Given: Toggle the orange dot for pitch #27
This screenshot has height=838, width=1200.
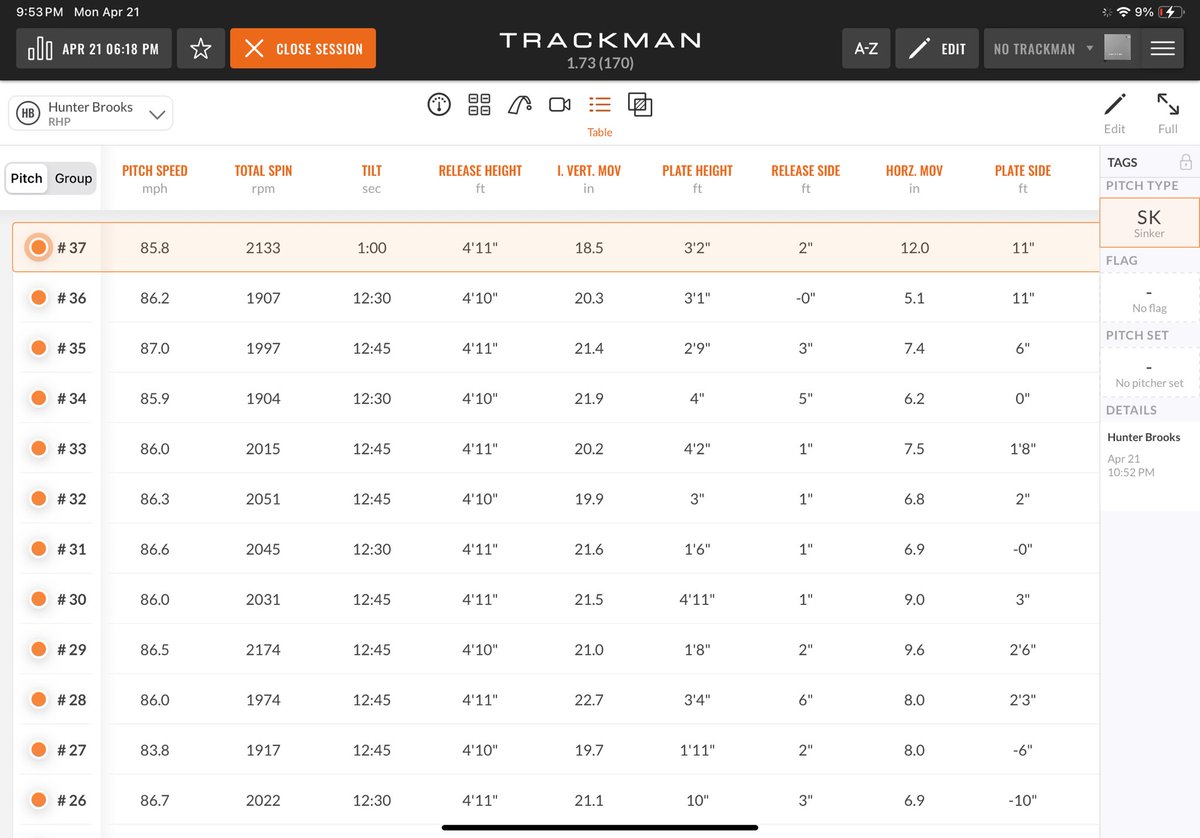Looking at the screenshot, I should click(38, 750).
